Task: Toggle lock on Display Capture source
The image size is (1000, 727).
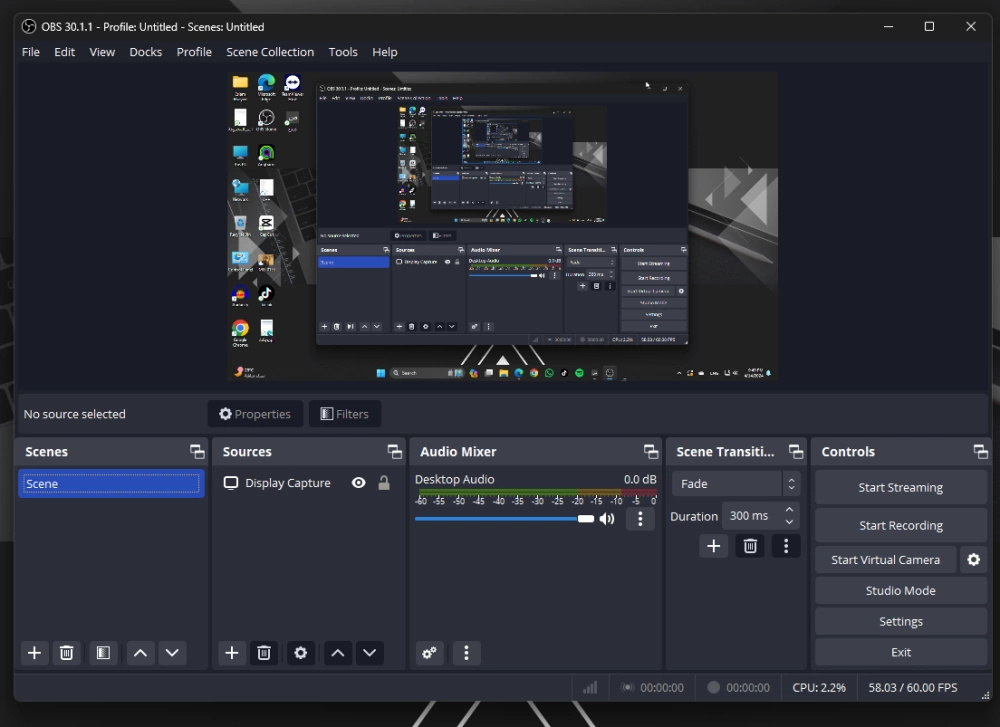Action: pos(384,483)
